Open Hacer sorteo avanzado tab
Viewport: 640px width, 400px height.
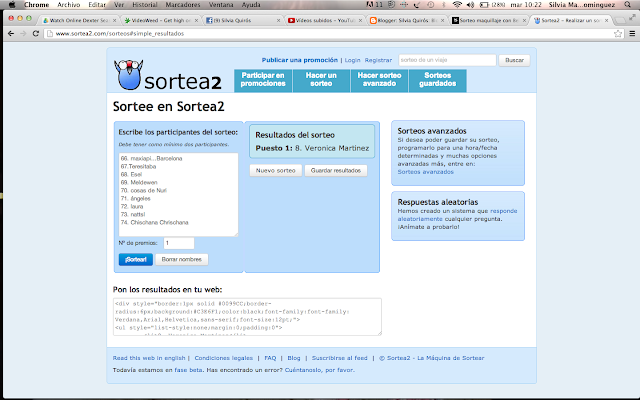(x=379, y=80)
